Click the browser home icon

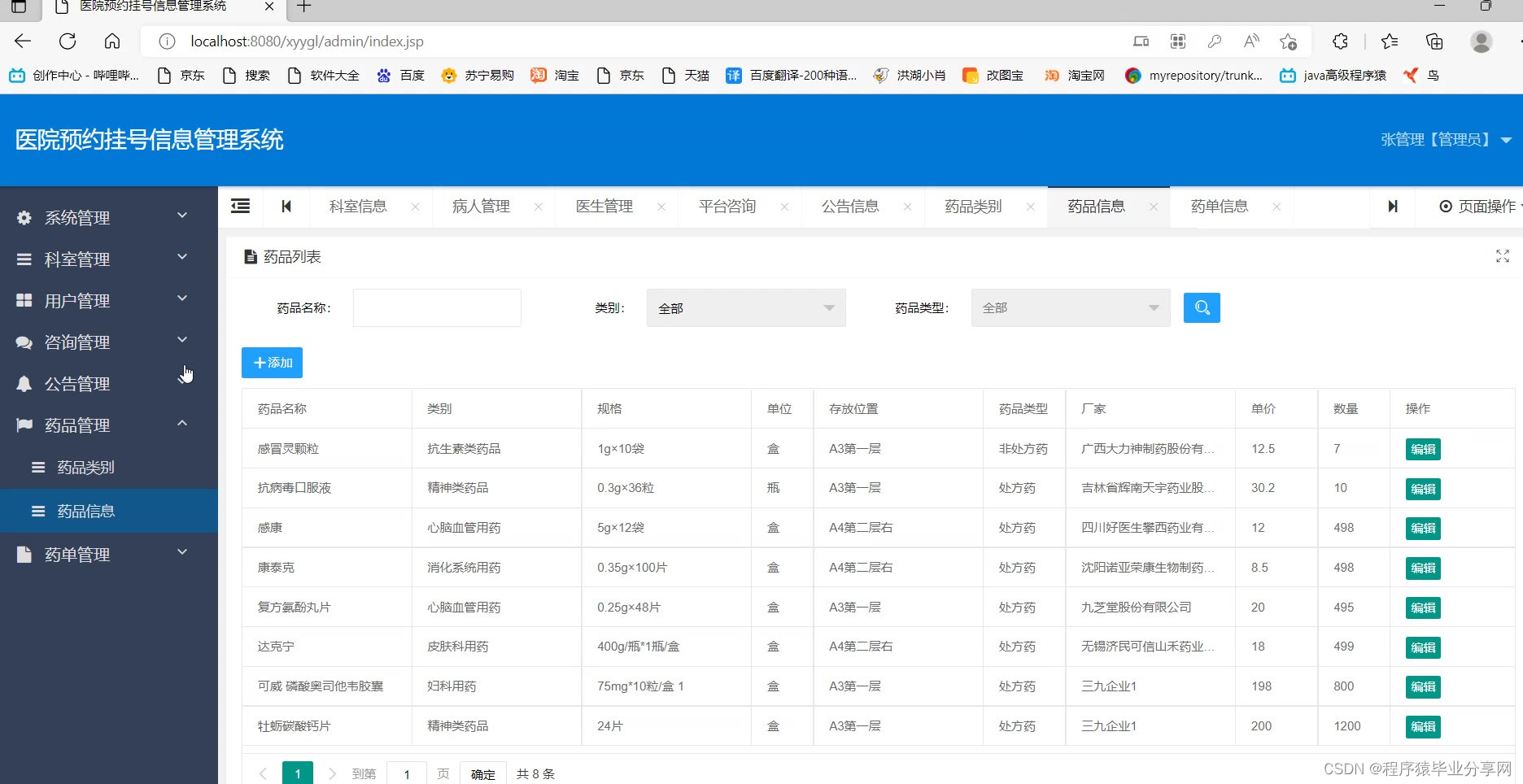click(x=112, y=41)
